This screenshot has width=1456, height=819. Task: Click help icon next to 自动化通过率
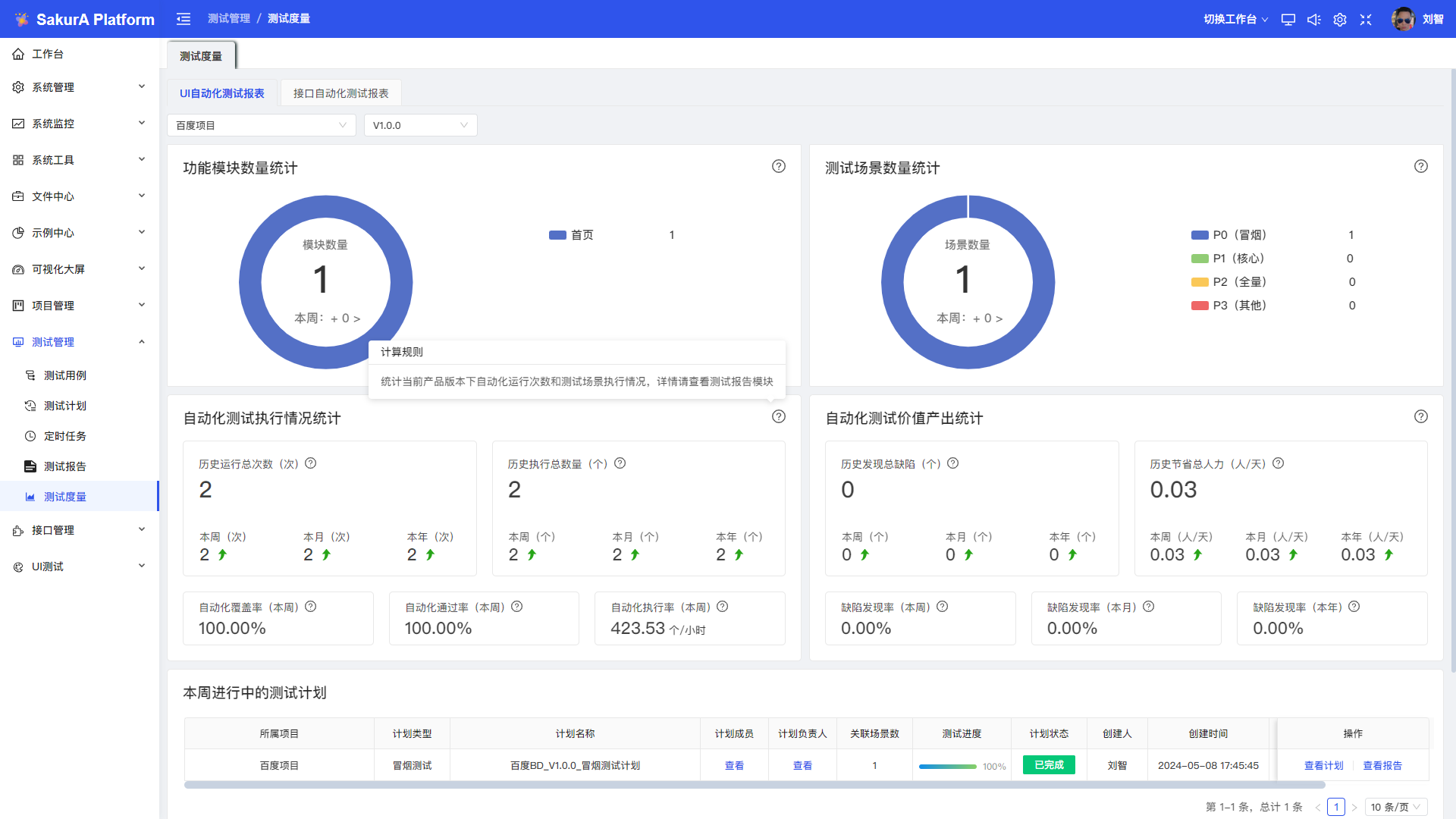click(517, 607)
